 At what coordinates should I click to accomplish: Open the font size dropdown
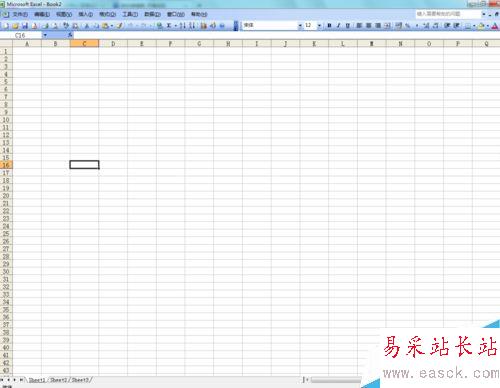[x=319, y=26]
